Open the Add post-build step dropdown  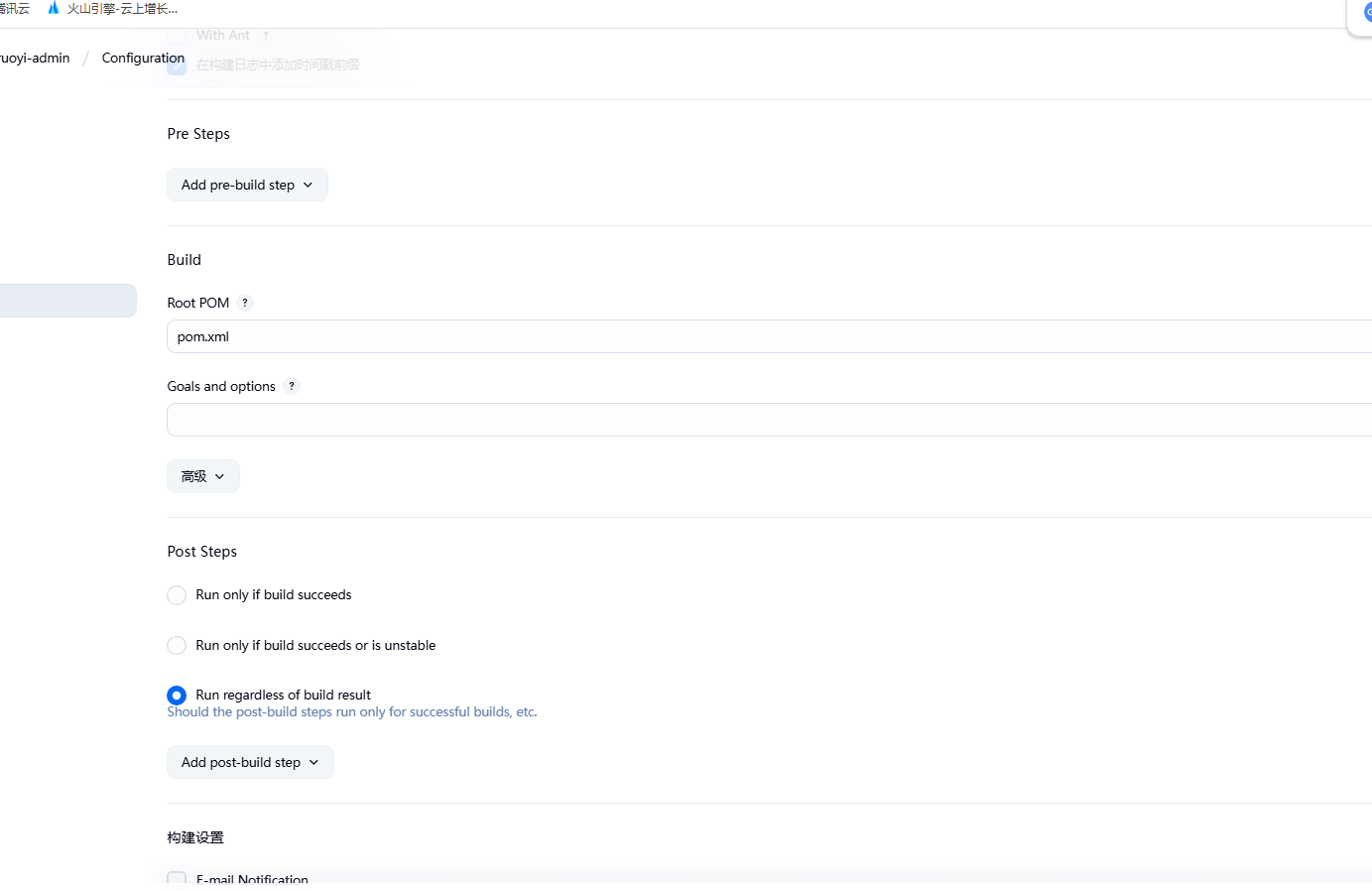coord(250,762)
